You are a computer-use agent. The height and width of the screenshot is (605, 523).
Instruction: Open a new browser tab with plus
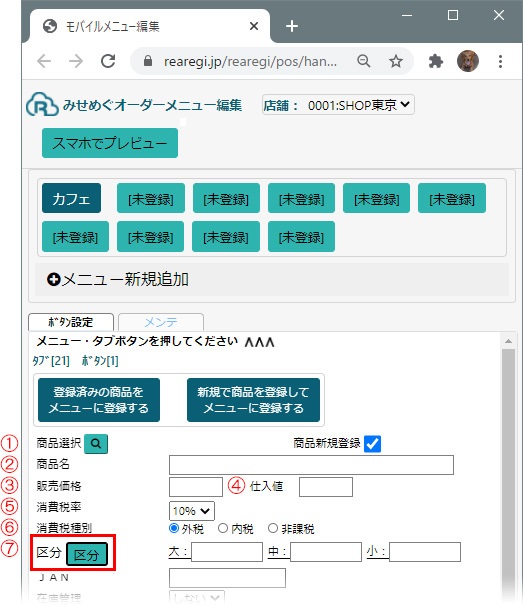point(292,26)
